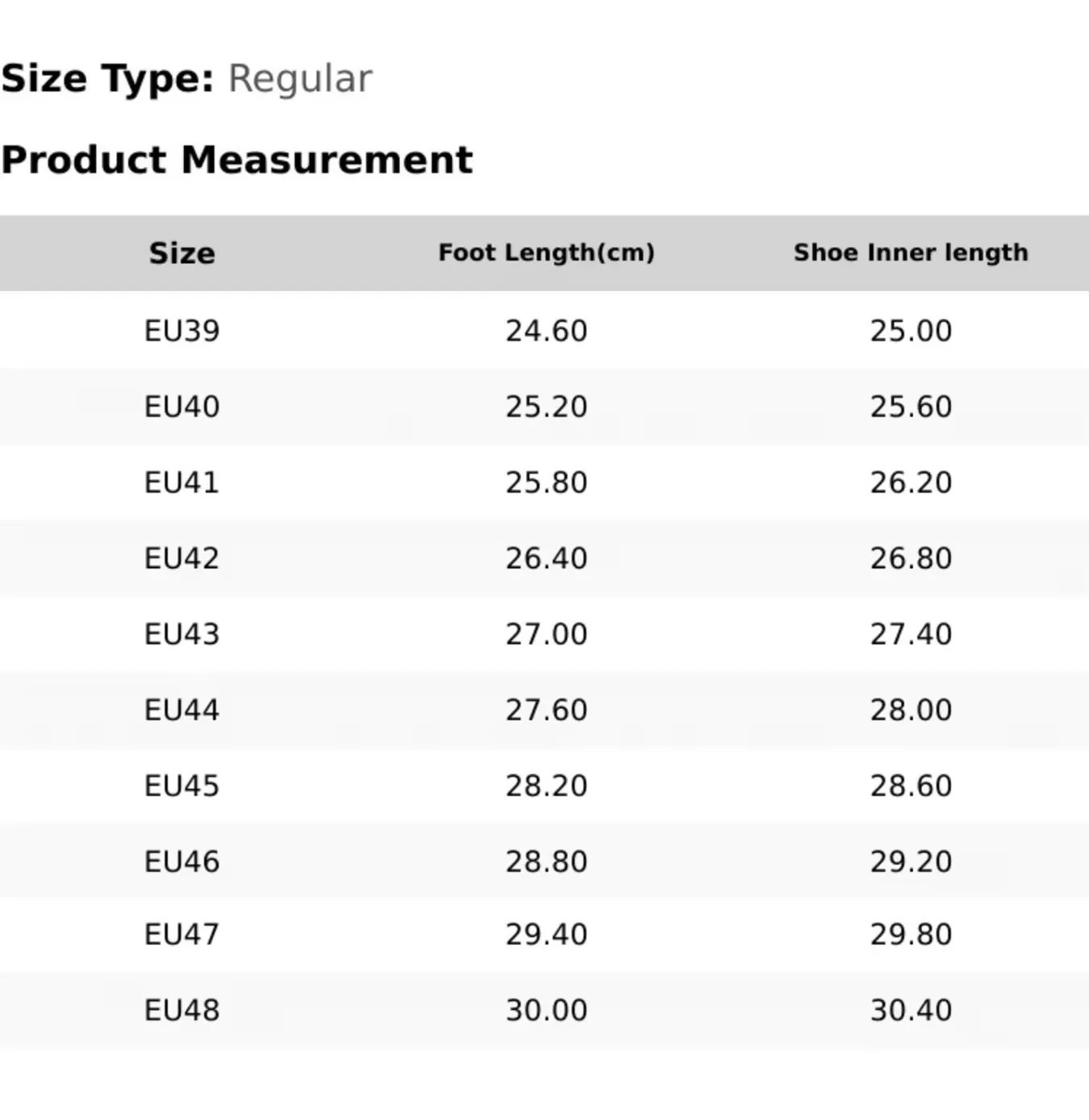The width and height of the screenshot is (1089, 1120).
Task: Select the EU39 size cell
Action: tap(181, 331)
